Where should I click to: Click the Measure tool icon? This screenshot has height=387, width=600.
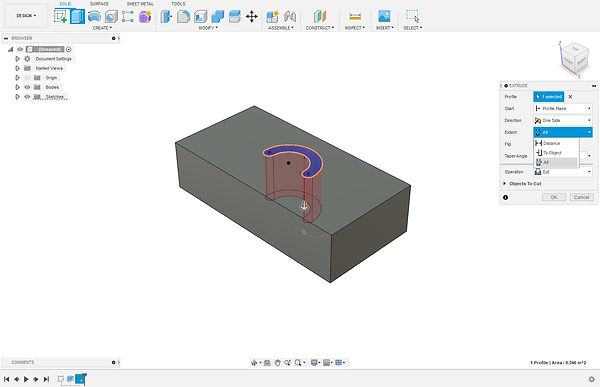pos(355,16)
